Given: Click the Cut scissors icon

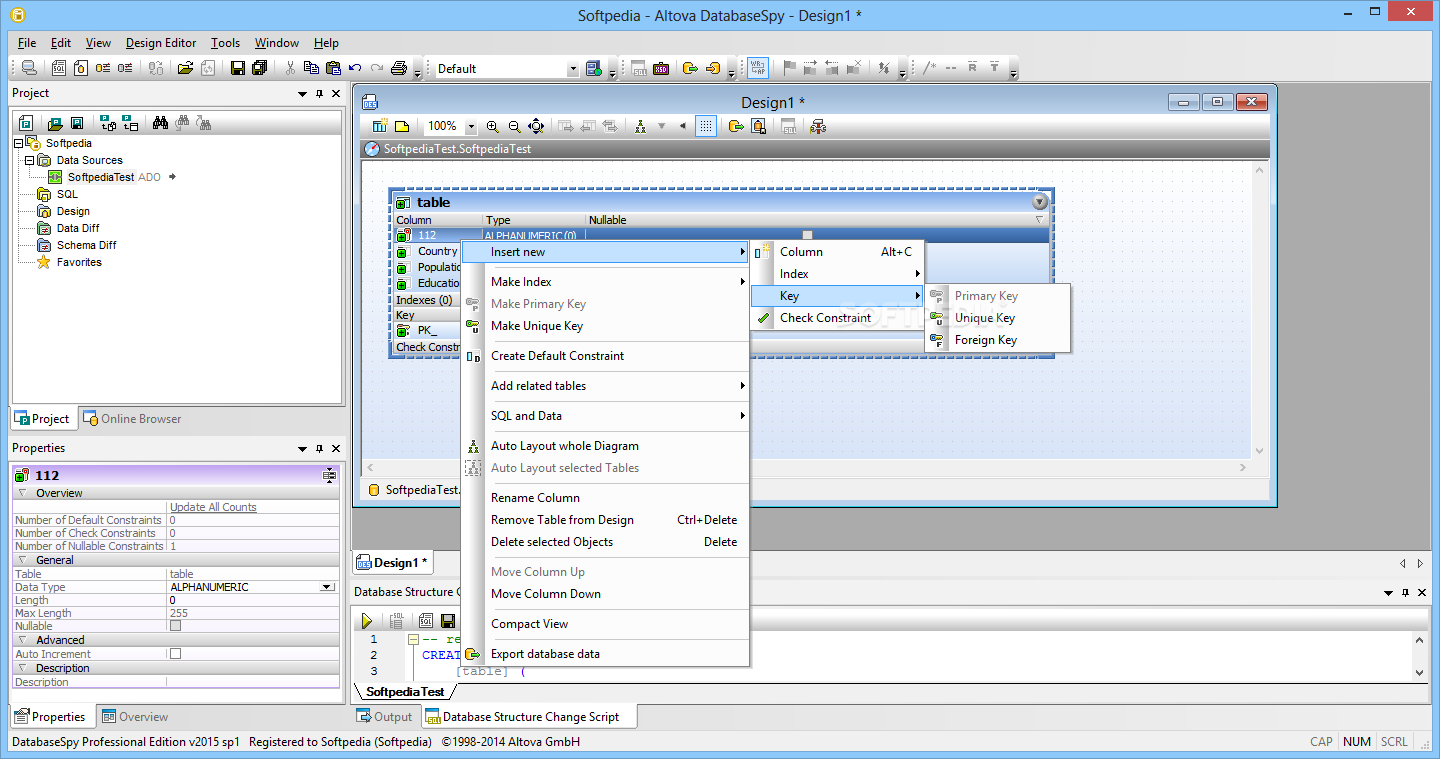Looking at the screenshot, I should coord(290,68).
